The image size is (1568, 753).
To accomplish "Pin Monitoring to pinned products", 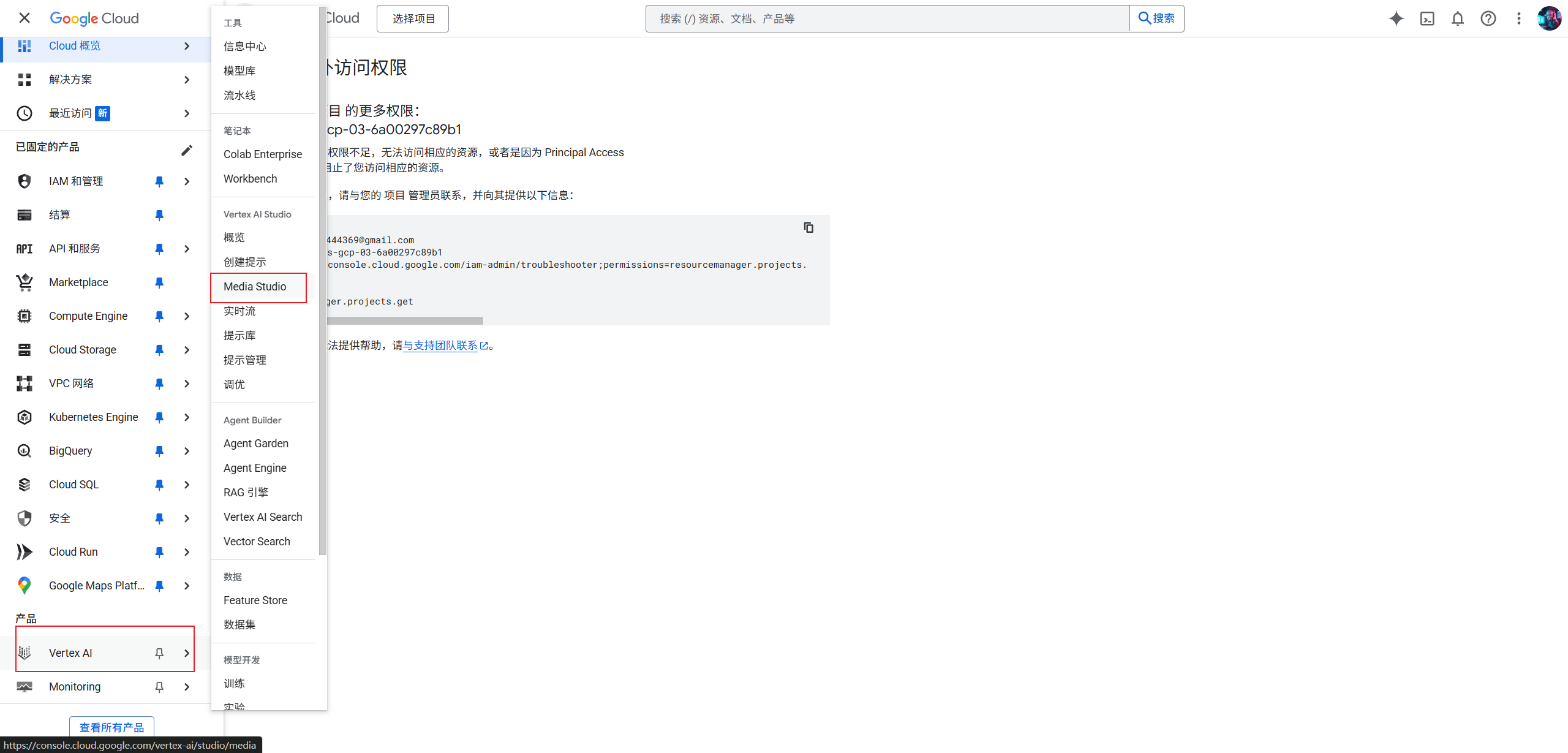I will (159, 687).
